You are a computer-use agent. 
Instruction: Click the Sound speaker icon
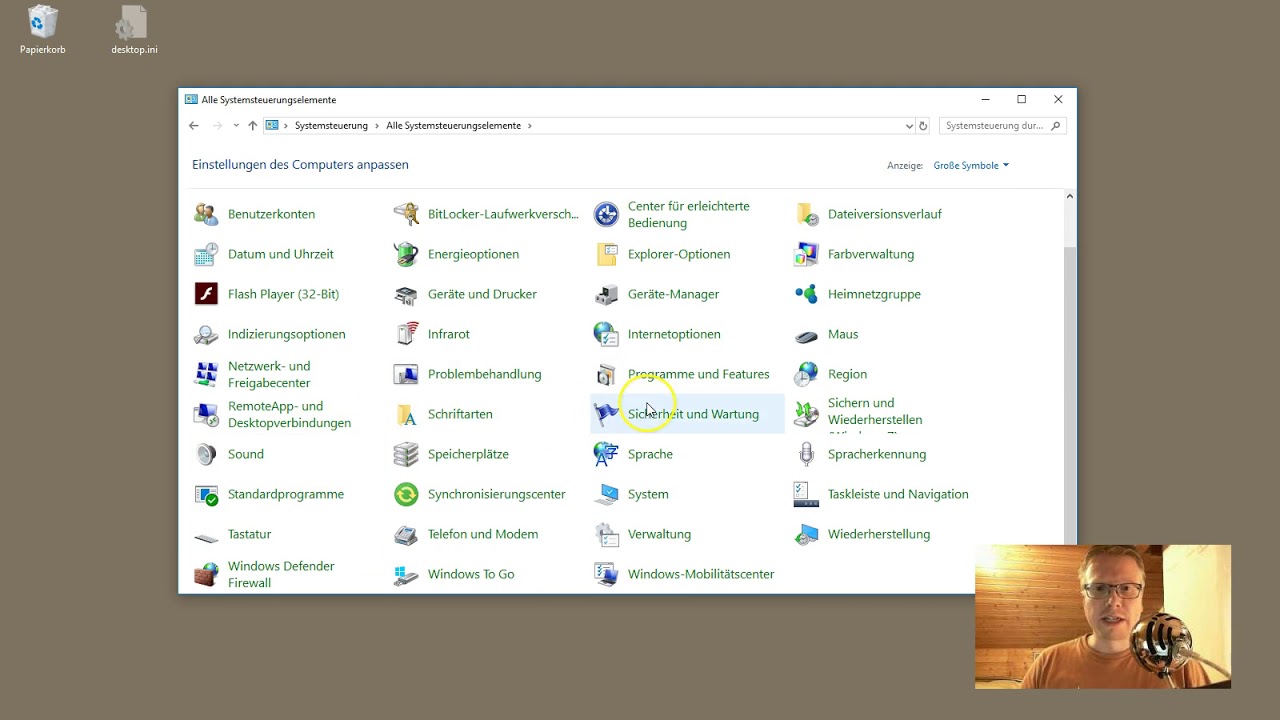[206, 454]
